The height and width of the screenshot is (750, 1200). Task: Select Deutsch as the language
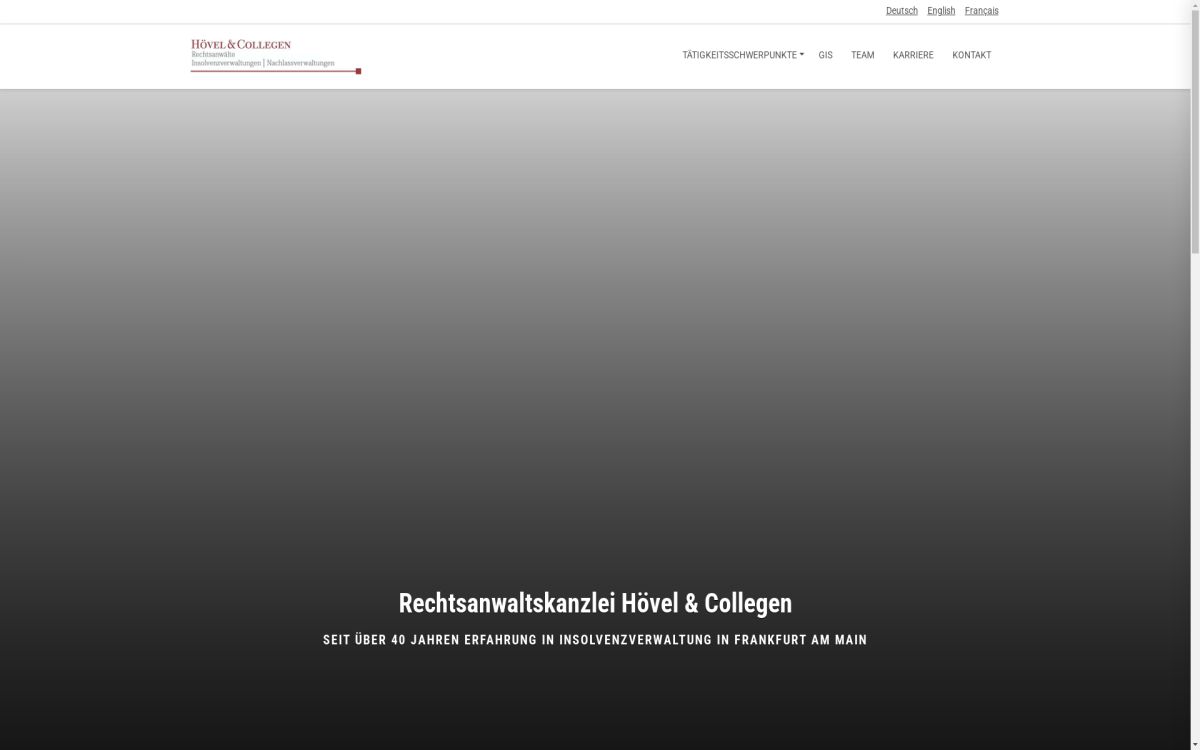[x=901, y=10]
